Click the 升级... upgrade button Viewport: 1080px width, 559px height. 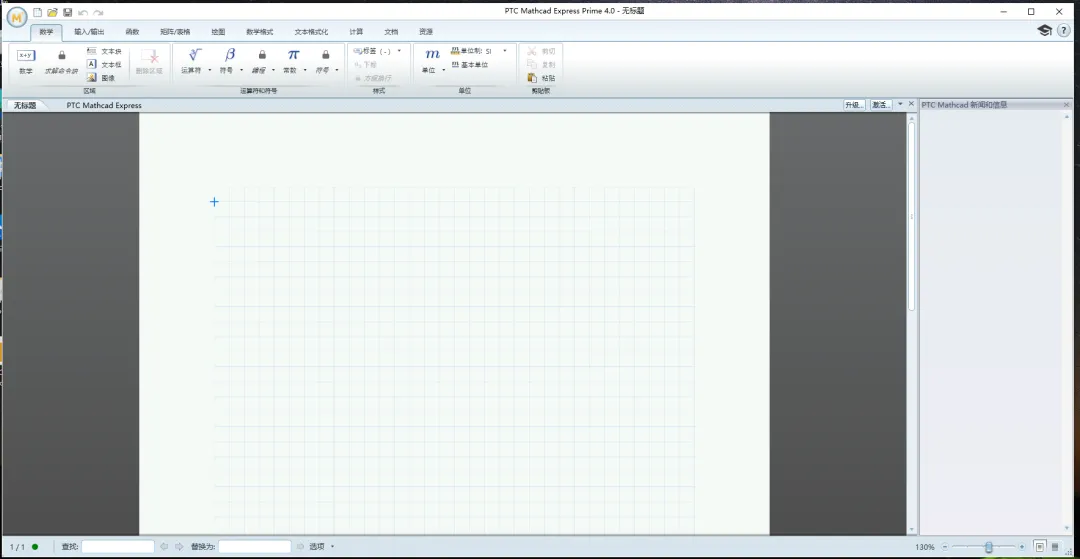click(x=854, y=105)
